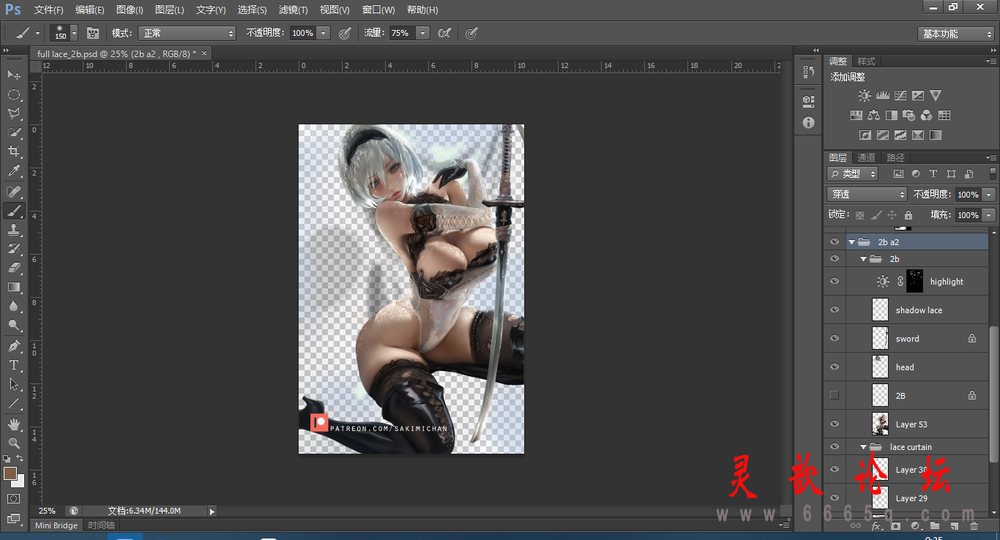This screenshot has width=1000, height=540.
Task: Show the hidden 2B layer
Action: (834, 395)
